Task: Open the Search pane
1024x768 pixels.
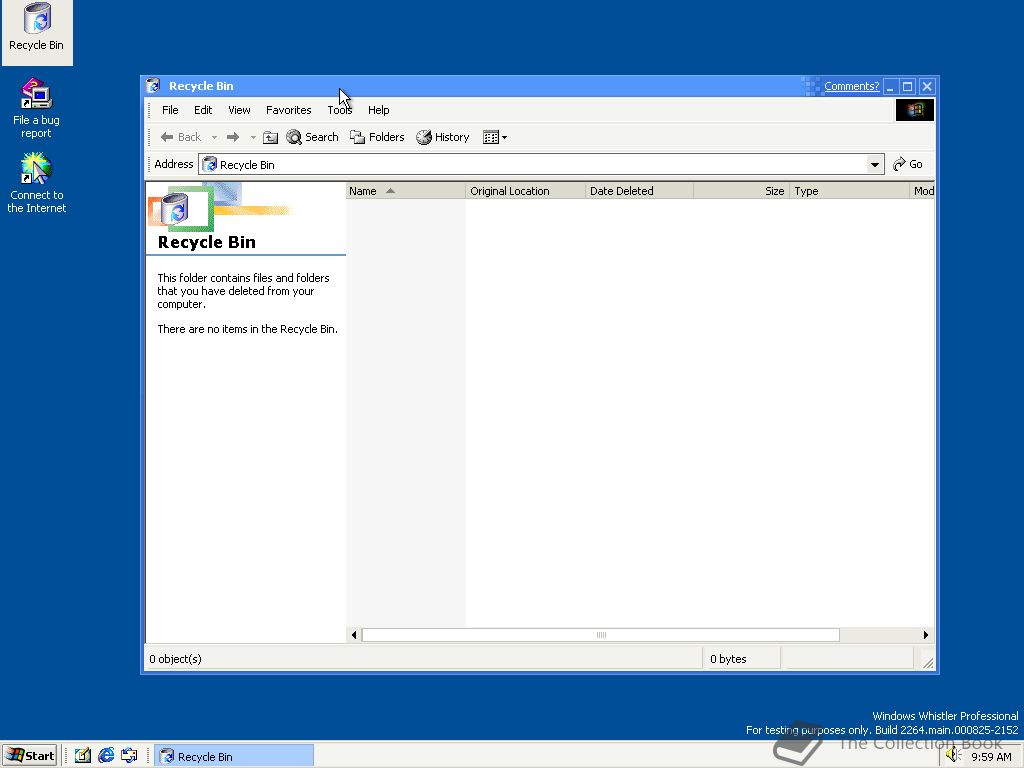Action: coord(313,137)
